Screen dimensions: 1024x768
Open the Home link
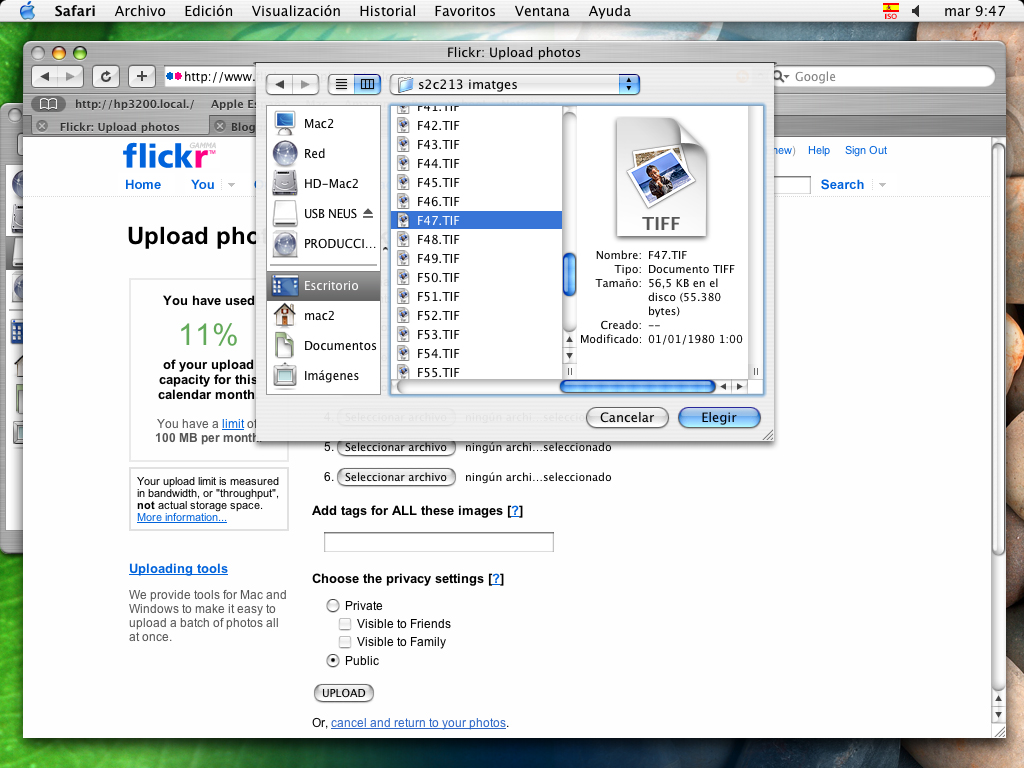[x=143, y=185]
